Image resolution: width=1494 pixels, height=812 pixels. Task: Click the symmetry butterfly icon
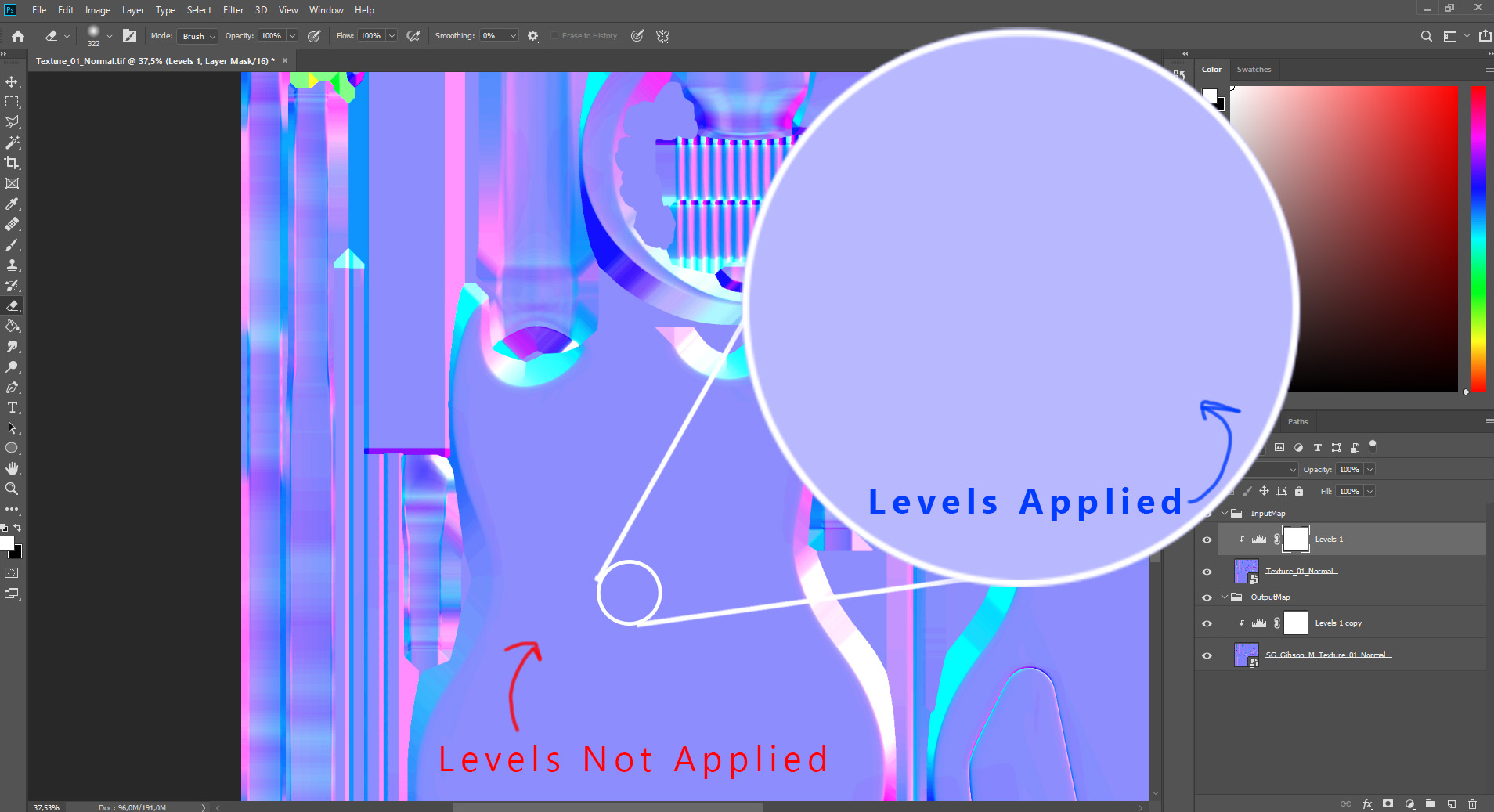(662, 36)
